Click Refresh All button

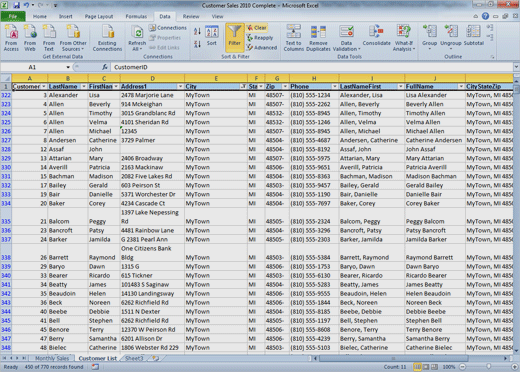[x=137, y=38]
